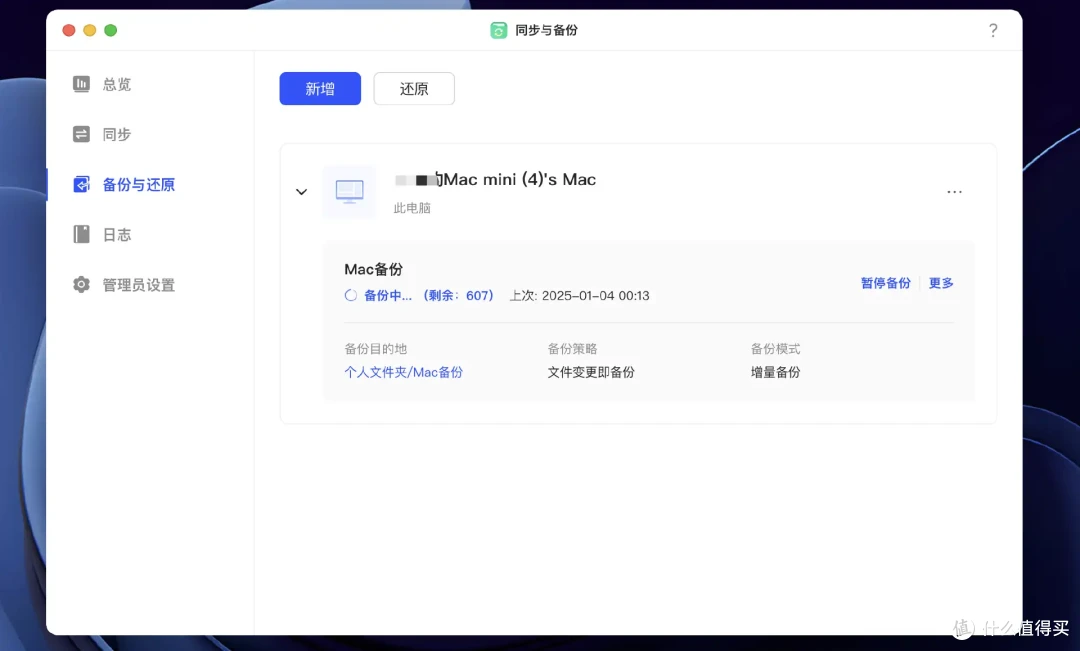Click the 还原 restore button
Viewport: 1080px width, 651px height.
(414, 88)
